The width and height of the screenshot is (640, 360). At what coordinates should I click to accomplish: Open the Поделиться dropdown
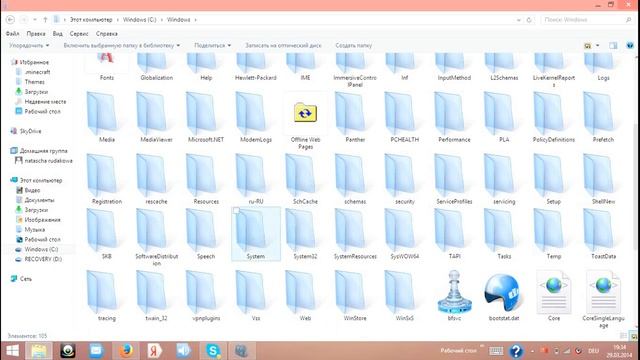pyautogui.click(x=212, y=45)
